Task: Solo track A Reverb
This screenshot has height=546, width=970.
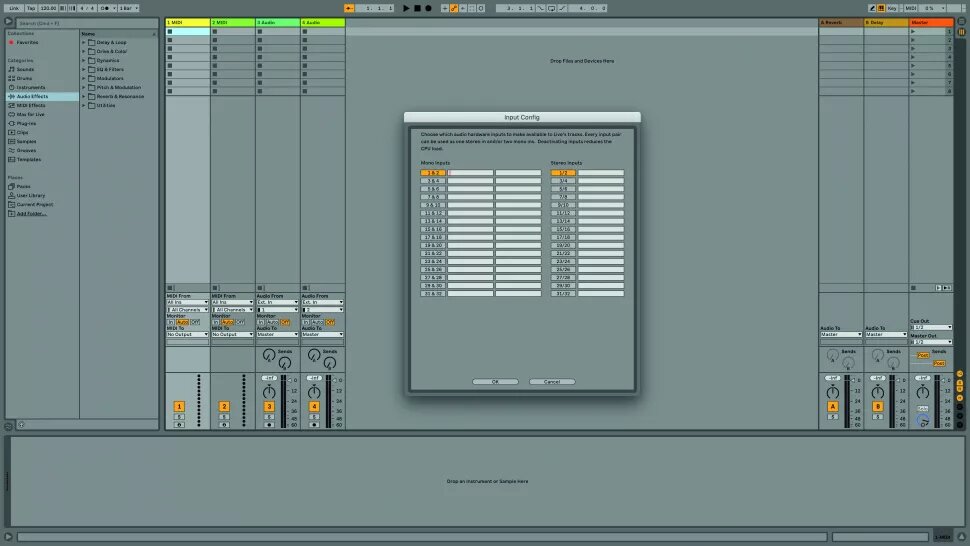Action: pyautogui.click(x=833, y=416)
